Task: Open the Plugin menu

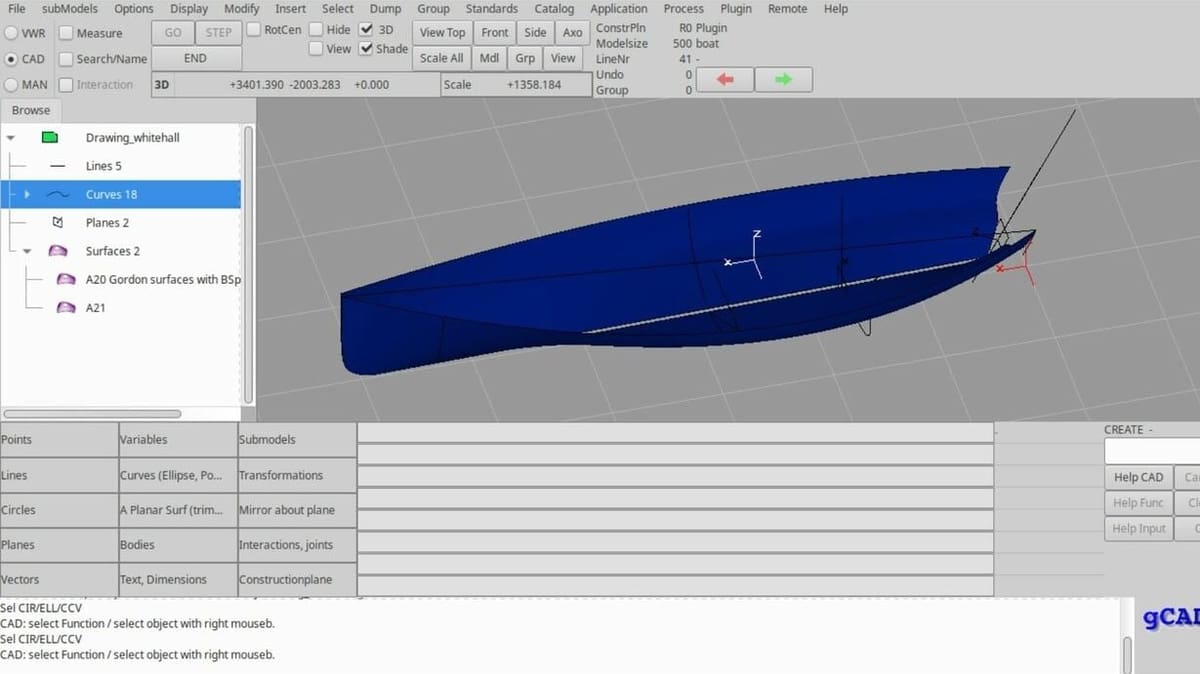Action: click(736, 9)
